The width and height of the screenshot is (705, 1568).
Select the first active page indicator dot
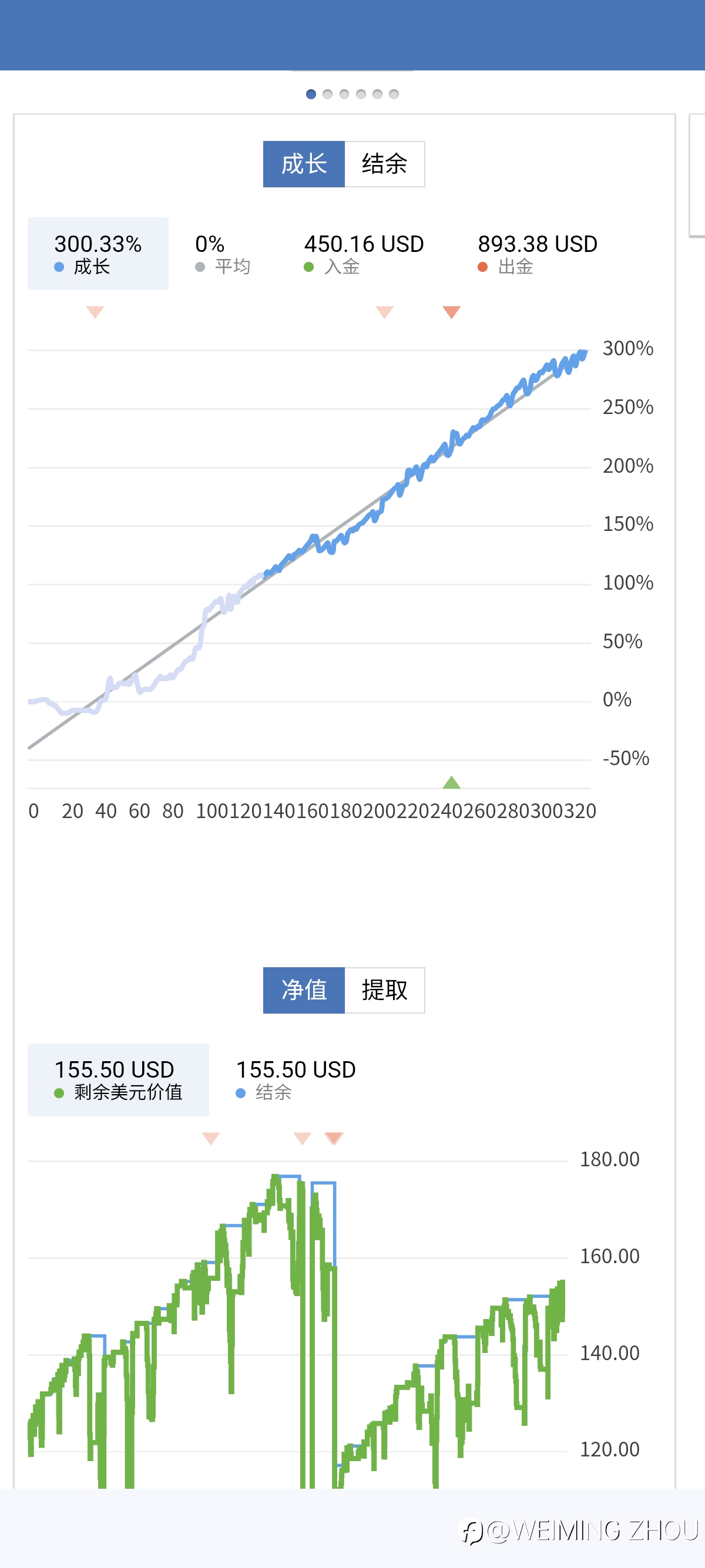click(311, 95)
